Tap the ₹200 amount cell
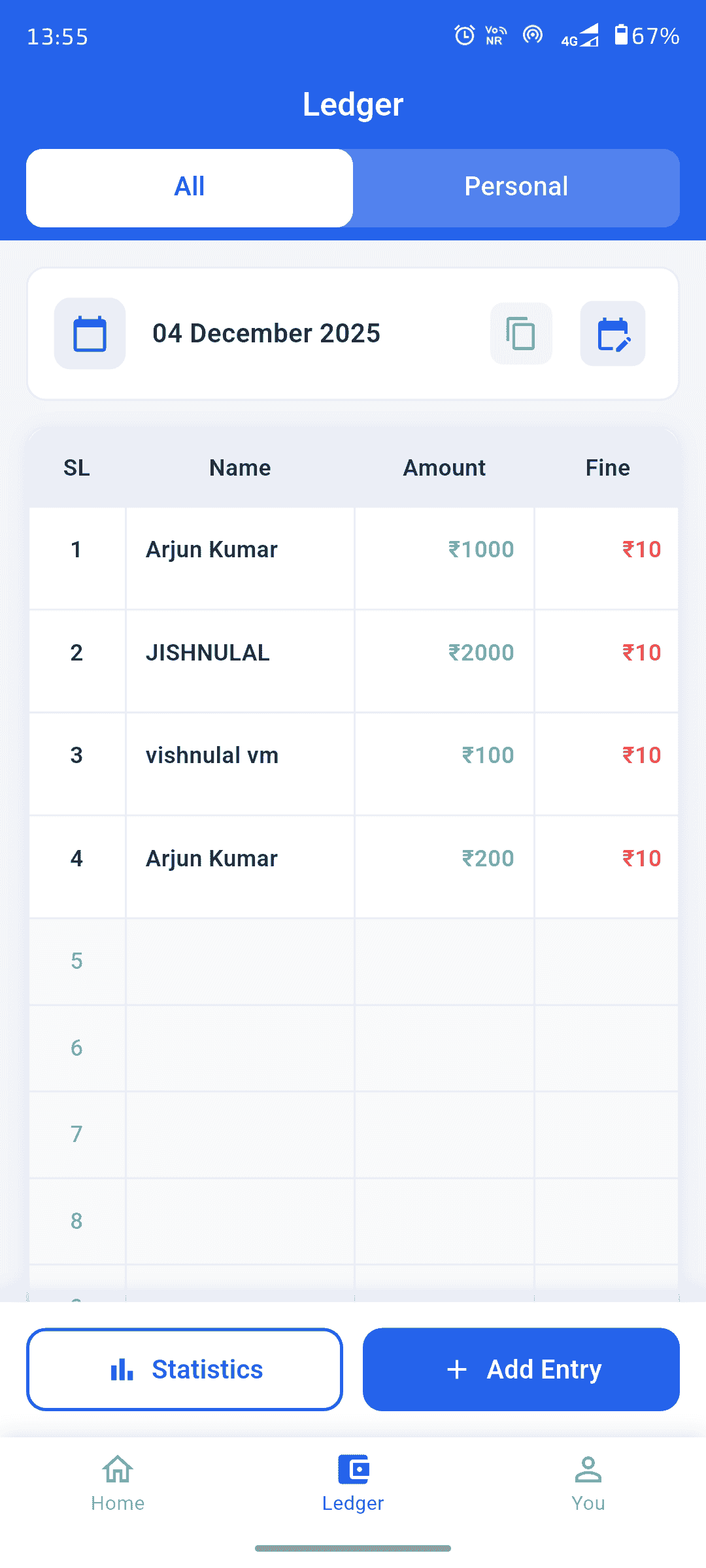This screenshot has width=706, height=1568. (488, 858)
